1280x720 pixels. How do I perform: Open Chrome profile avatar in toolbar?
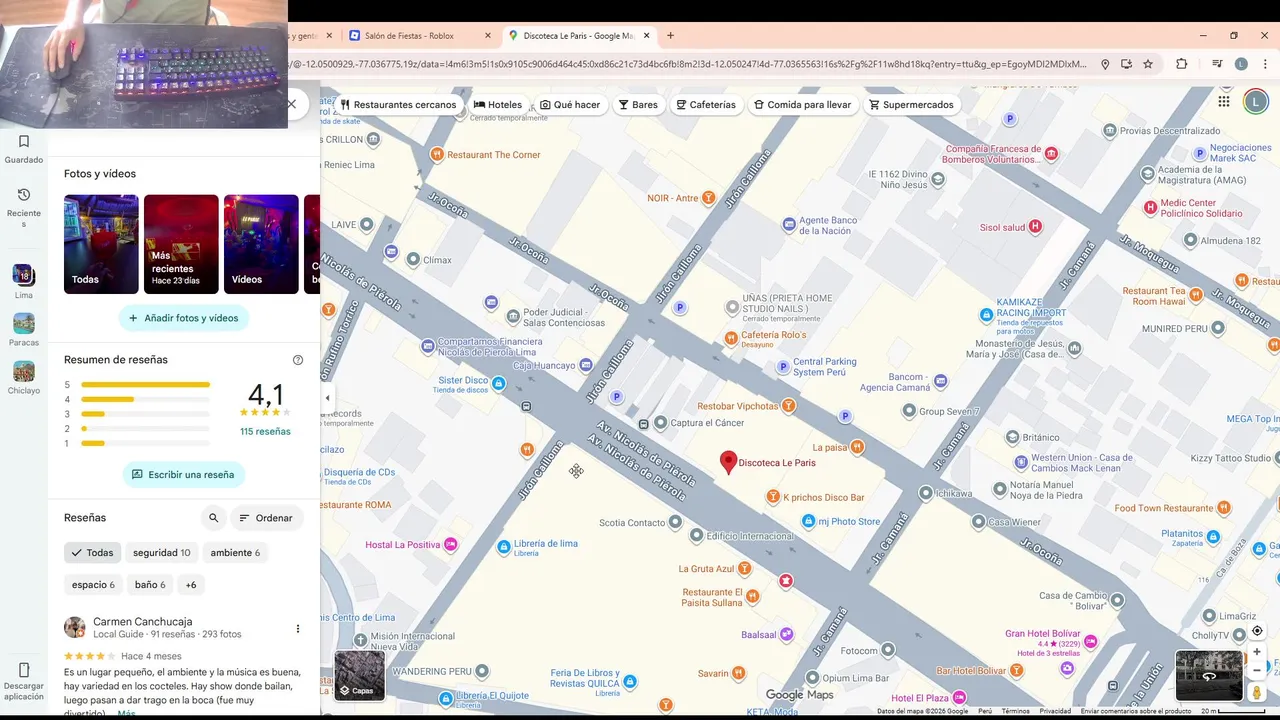1241,64
